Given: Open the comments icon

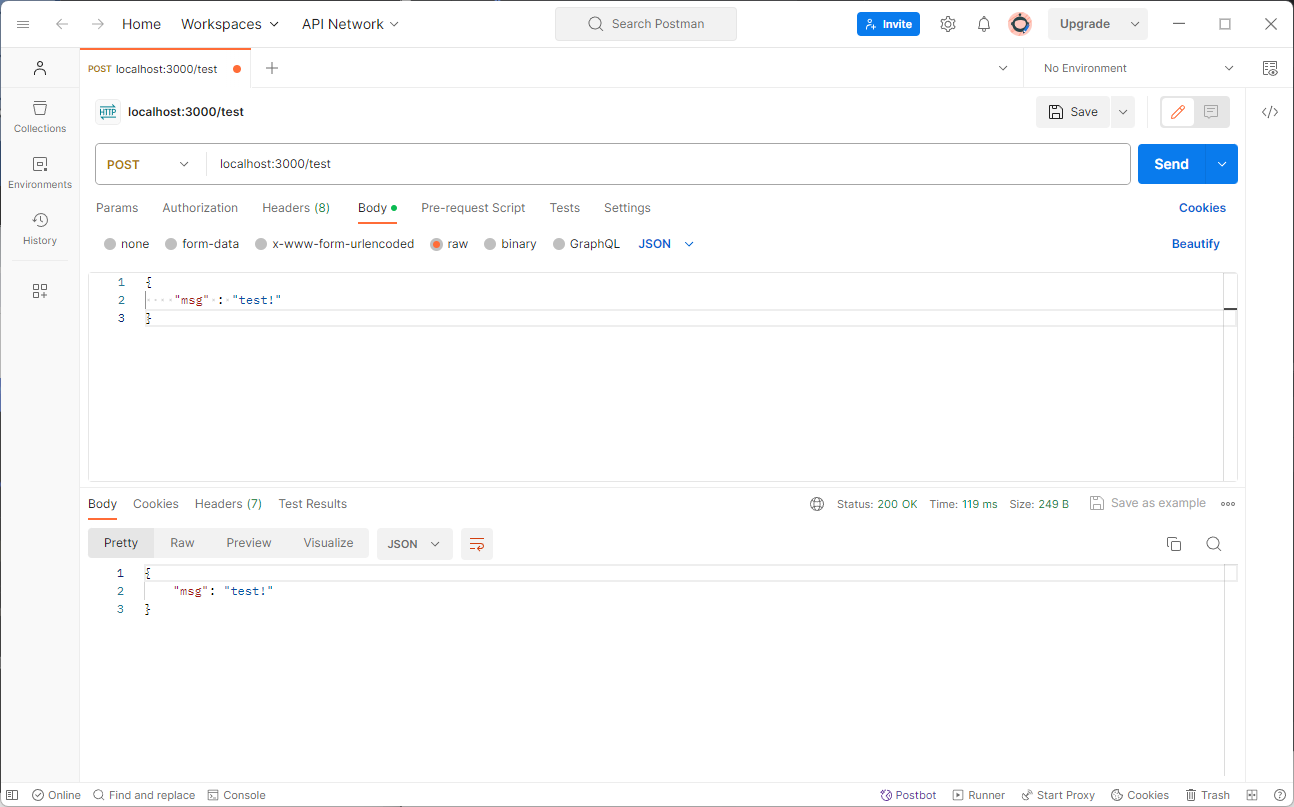Looking at the screenshot, I should point(1211,112).
